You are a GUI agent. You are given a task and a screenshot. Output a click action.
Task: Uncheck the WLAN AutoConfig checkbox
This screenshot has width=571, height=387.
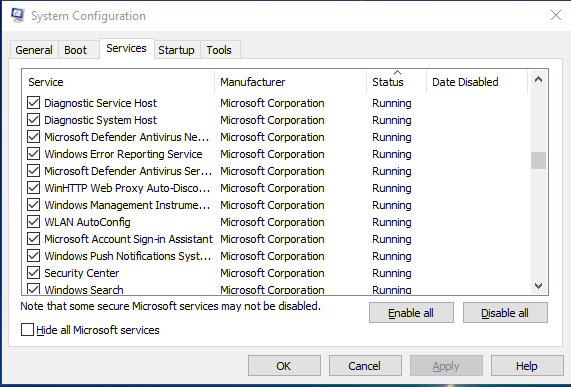click(34, 222)
